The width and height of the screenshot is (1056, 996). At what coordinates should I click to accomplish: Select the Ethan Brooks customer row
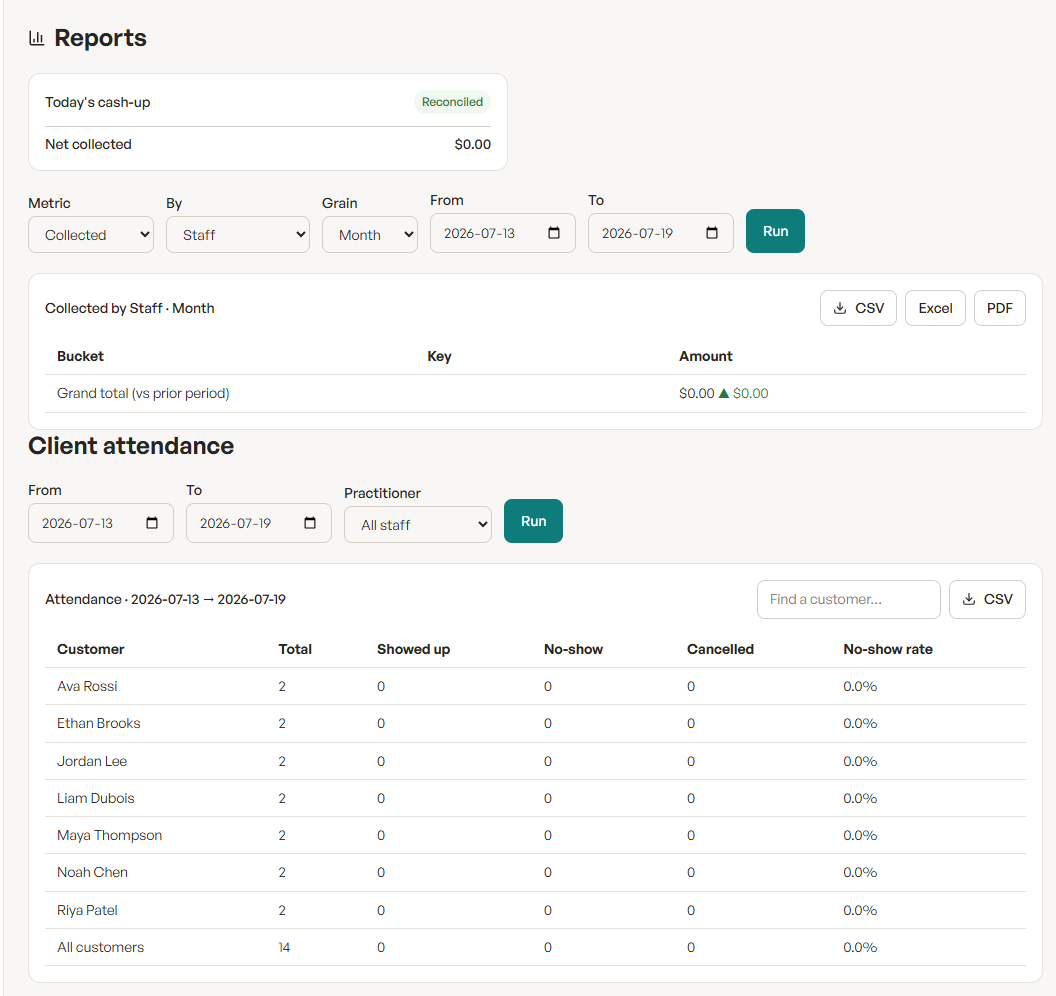click(x=535, y=724)
